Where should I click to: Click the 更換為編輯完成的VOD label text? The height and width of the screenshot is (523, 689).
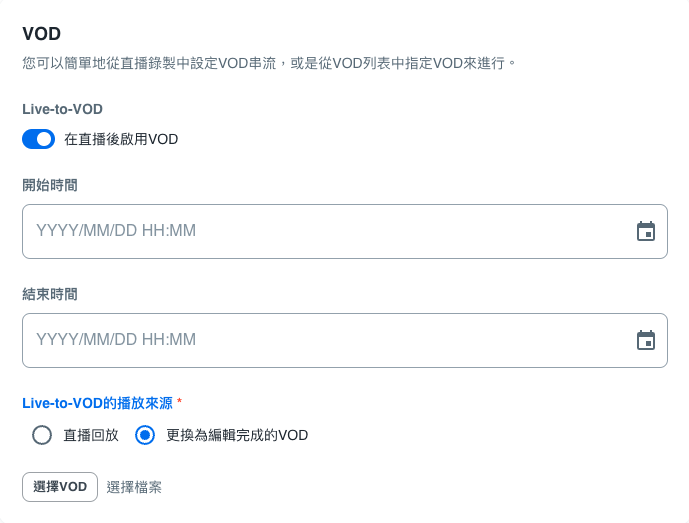[237, 435]
